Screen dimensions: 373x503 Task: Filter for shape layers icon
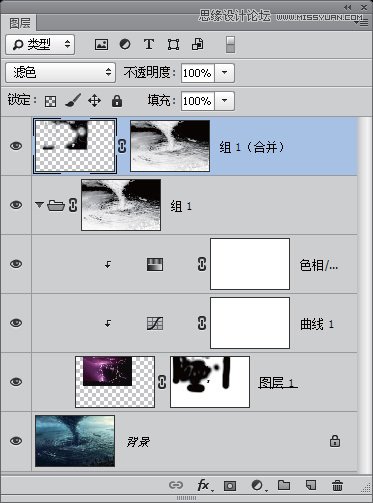point(173,44)
